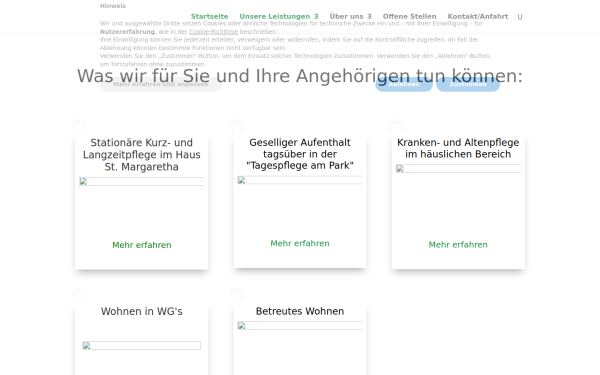Screen dimensions: 600x375
Task: Open the Kranken- und Altenpflege heading
Action: pos(458,148)
